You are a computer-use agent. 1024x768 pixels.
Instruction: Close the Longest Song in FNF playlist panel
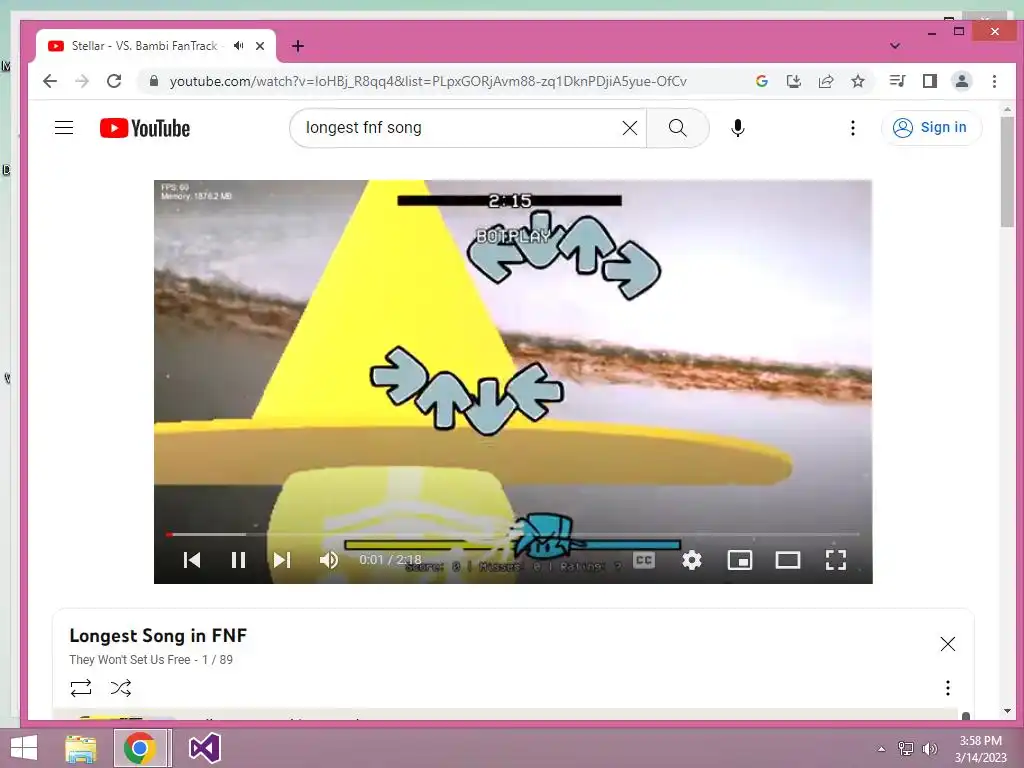[x=948, y=644]
